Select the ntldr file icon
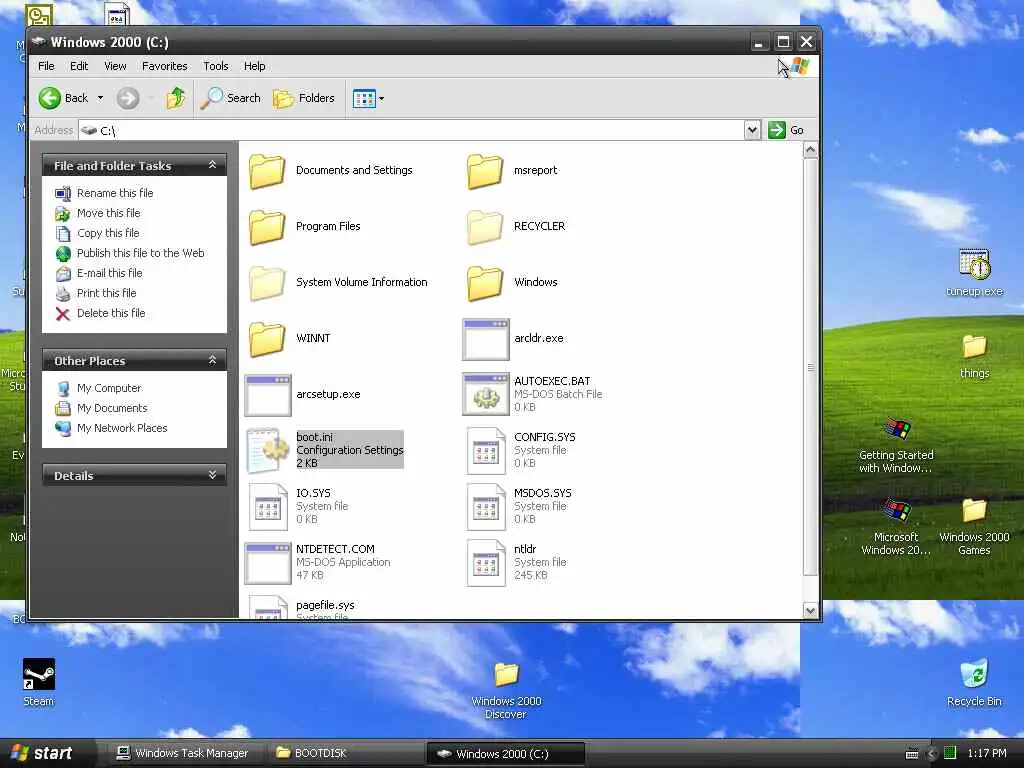This screenshot has width=1024, height=768. point(485,563)
